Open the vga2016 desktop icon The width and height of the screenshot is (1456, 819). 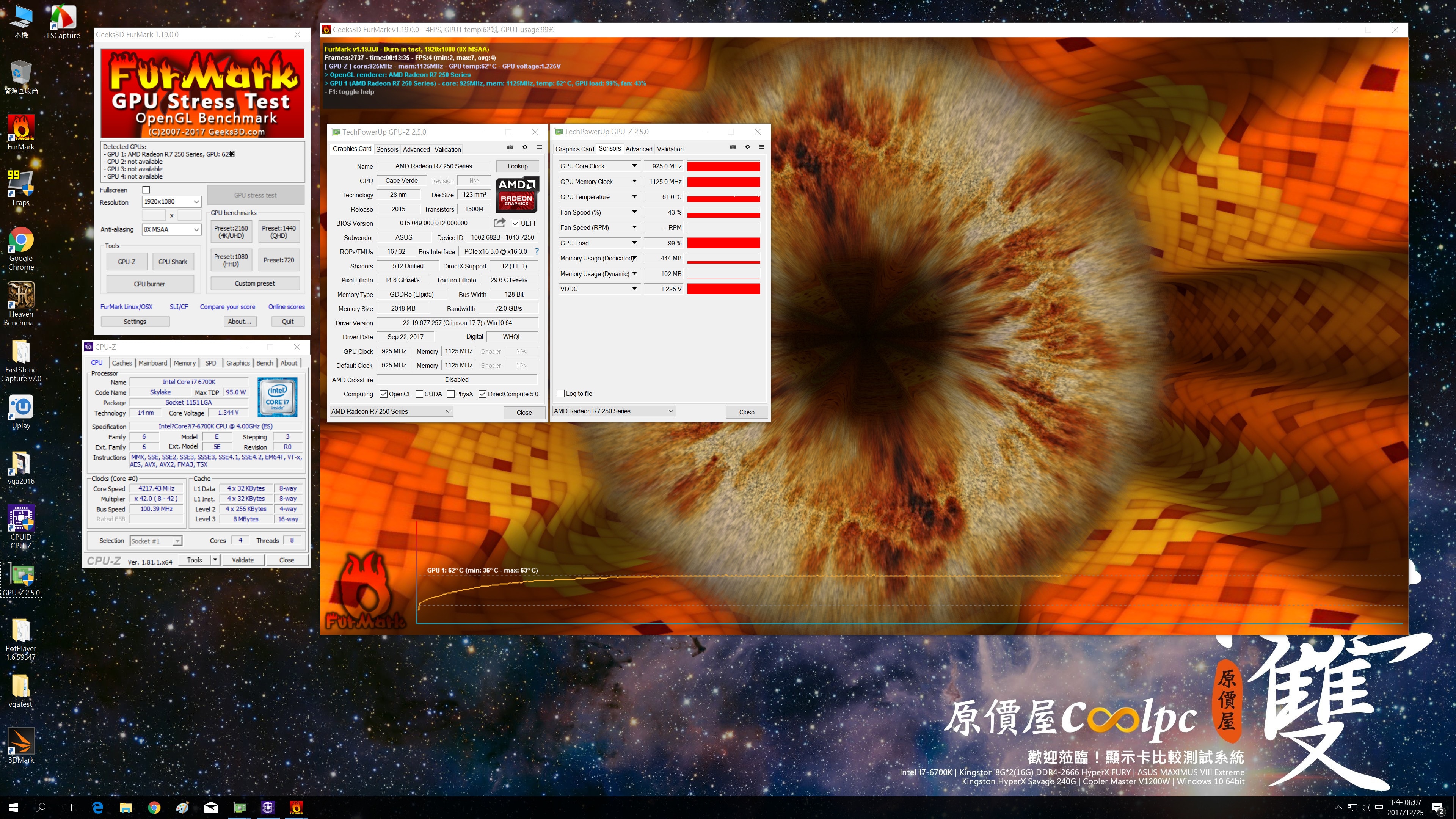(21, 468)
